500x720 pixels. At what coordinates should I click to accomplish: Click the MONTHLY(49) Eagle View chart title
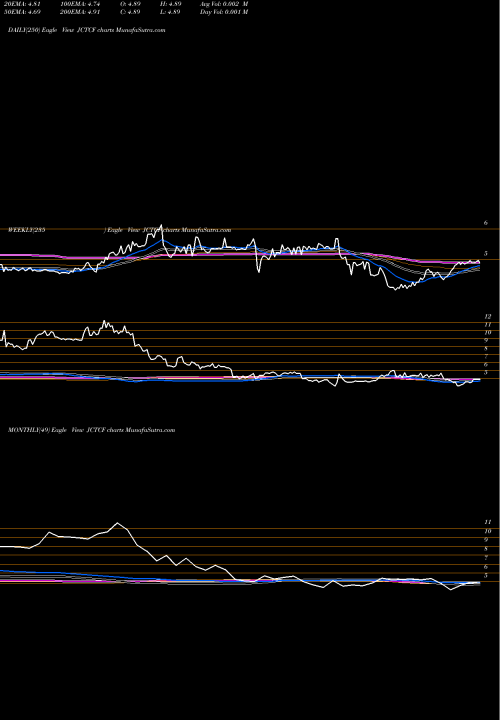click(92, 430)
